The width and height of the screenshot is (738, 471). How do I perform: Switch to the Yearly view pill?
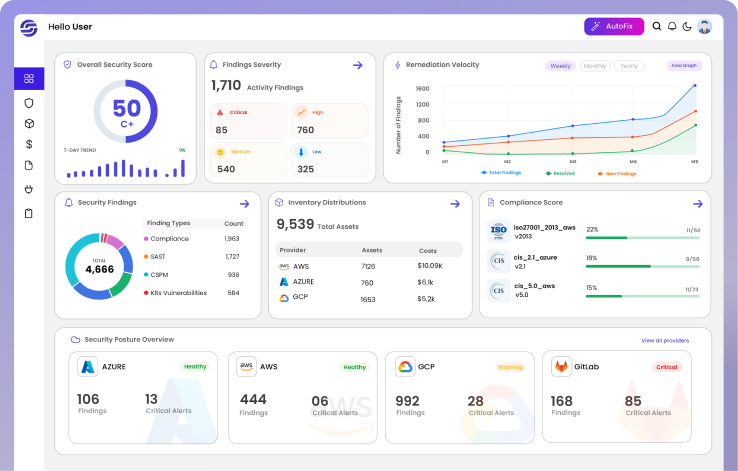click(629, 66)
